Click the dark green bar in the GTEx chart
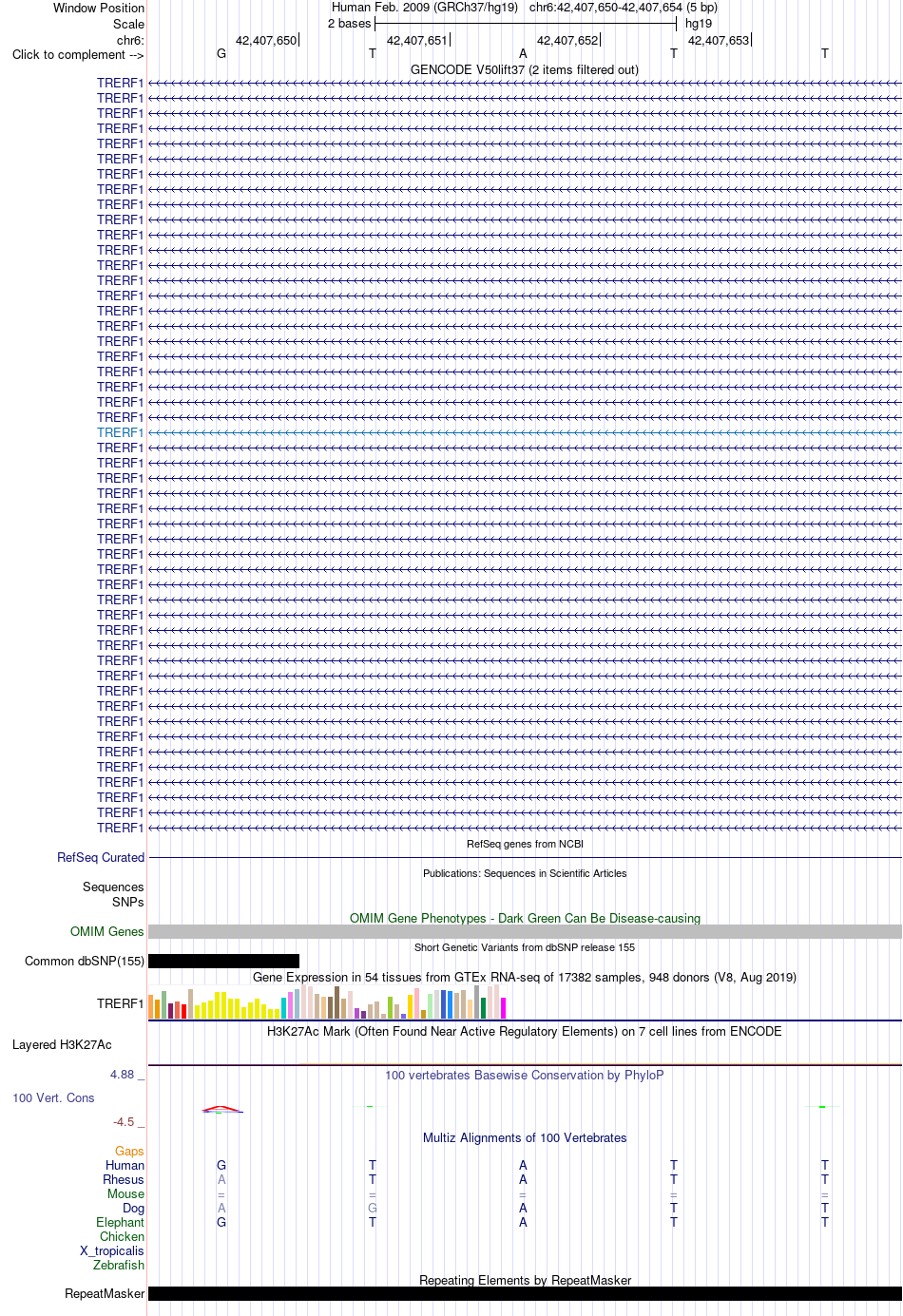Image resolution: width=903 pixels, height=1316 pixels. (484, 1008)
